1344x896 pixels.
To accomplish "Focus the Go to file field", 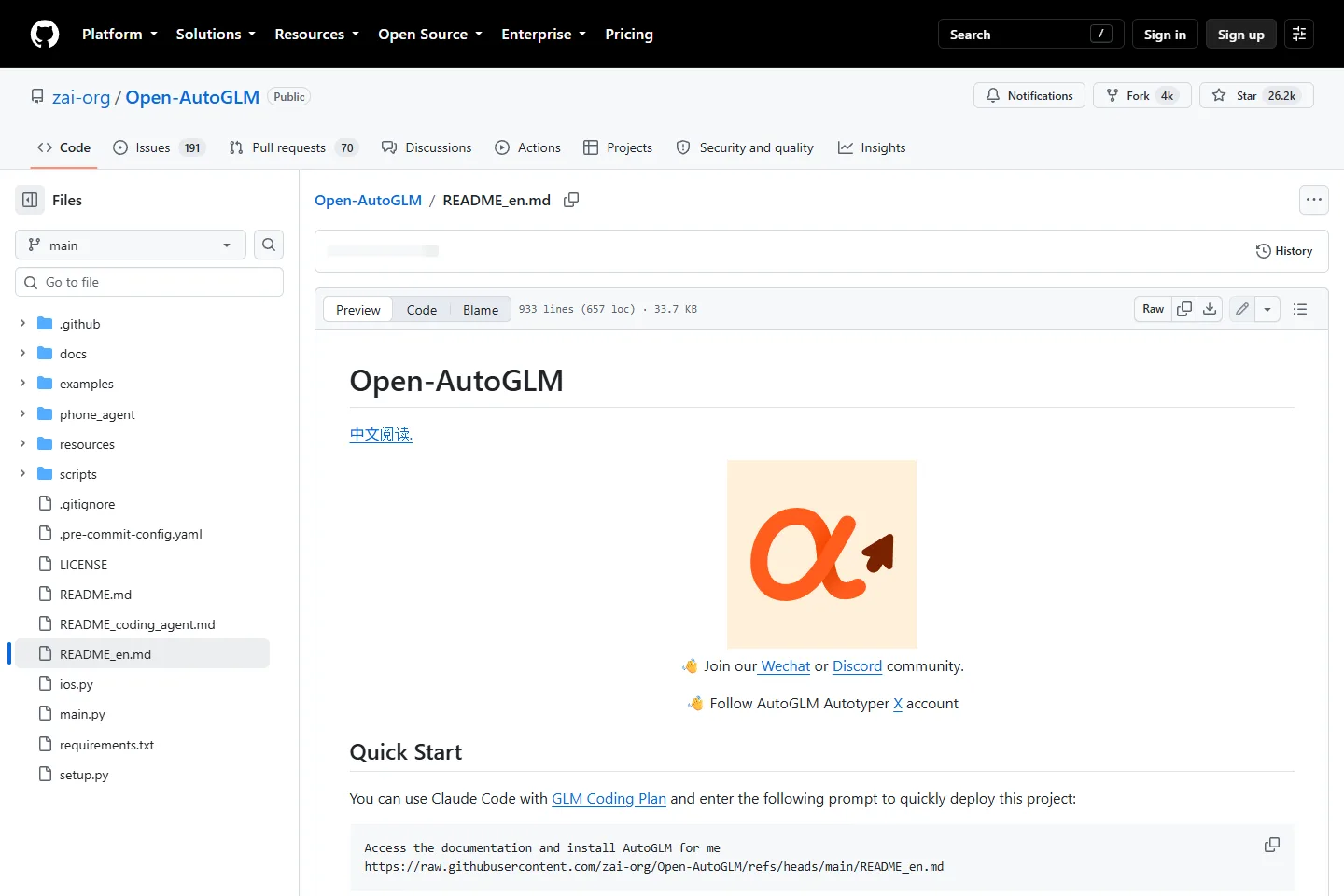I will [149, 282].
